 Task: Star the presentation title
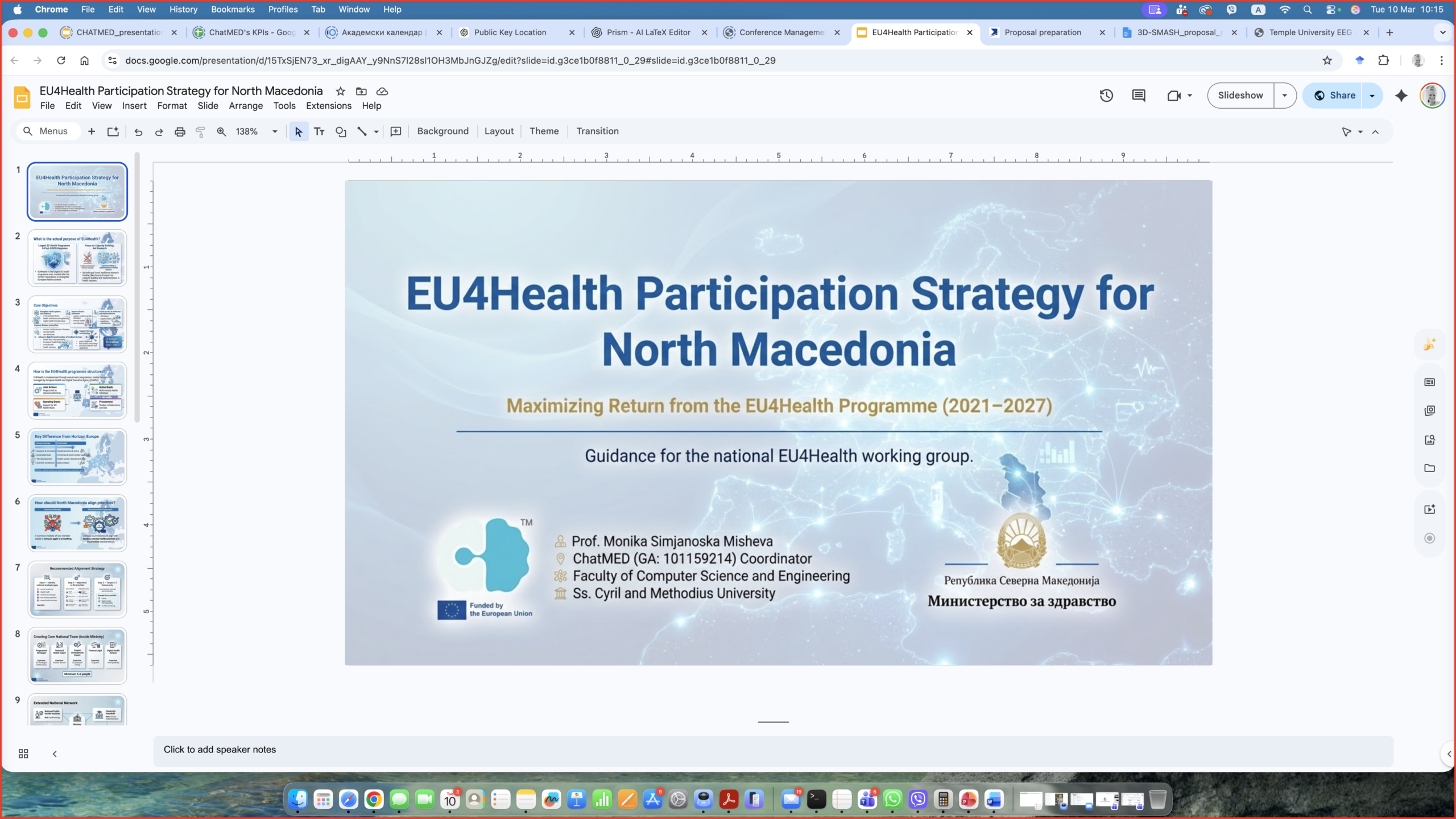tap(340, 92)
